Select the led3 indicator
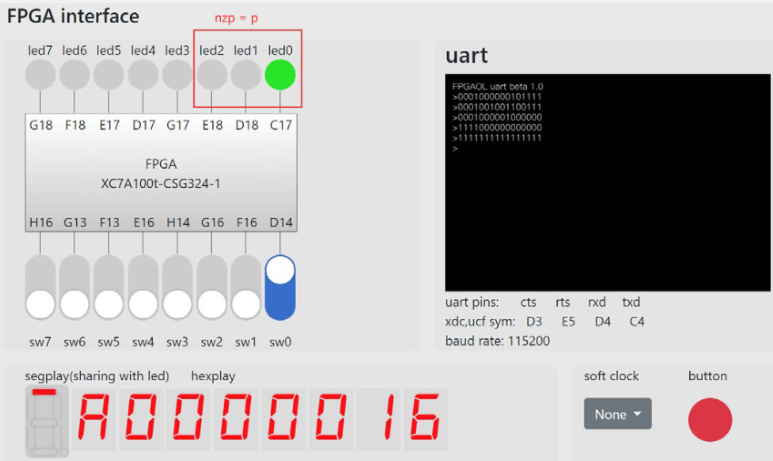 (x=177, y=75)
